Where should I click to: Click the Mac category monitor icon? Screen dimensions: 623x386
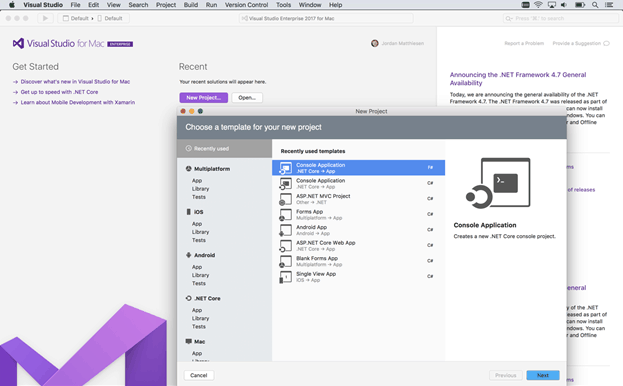(188, 342)
